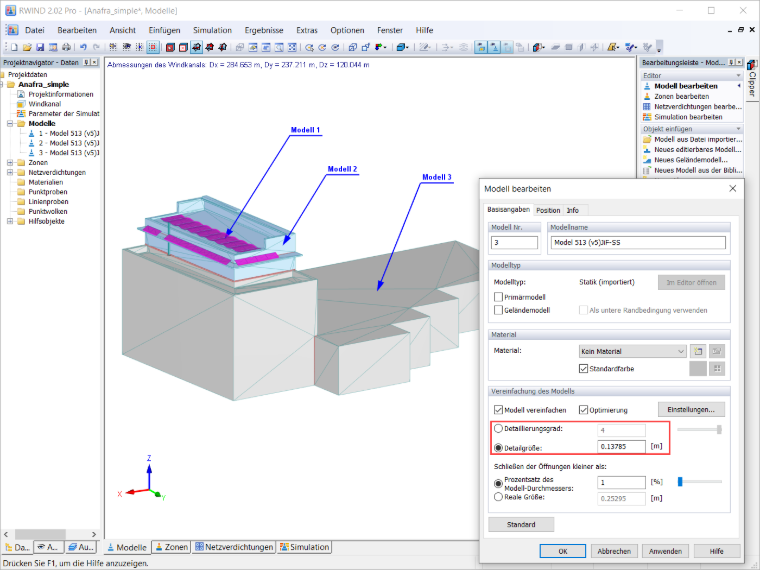Toggle the Modell vereinfachen checkbox

click(x=498, y=410)
